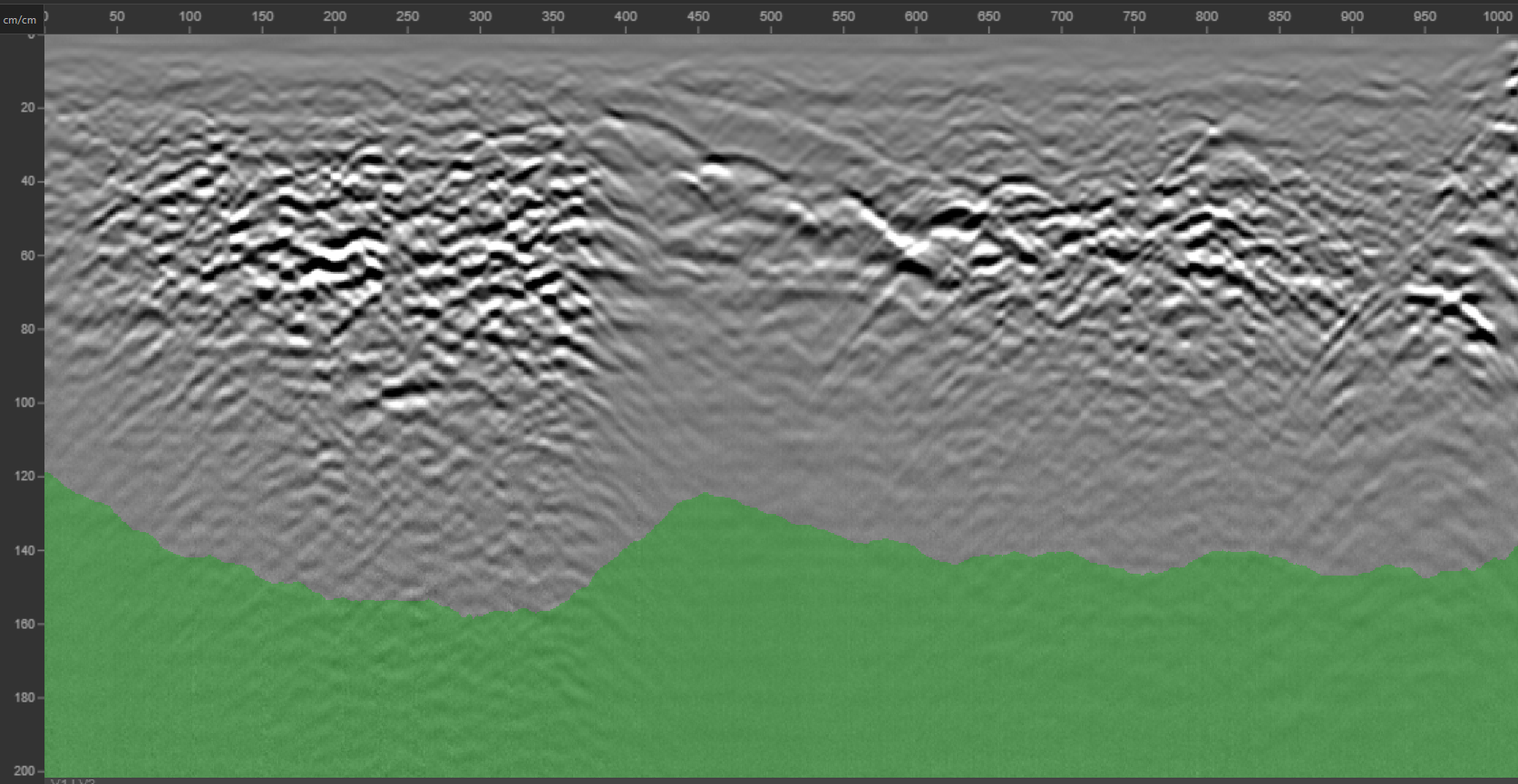This screenshot has width=1518, height=784.
Task: Click the 300 tick label on top ruler
Action: [480, 16]
